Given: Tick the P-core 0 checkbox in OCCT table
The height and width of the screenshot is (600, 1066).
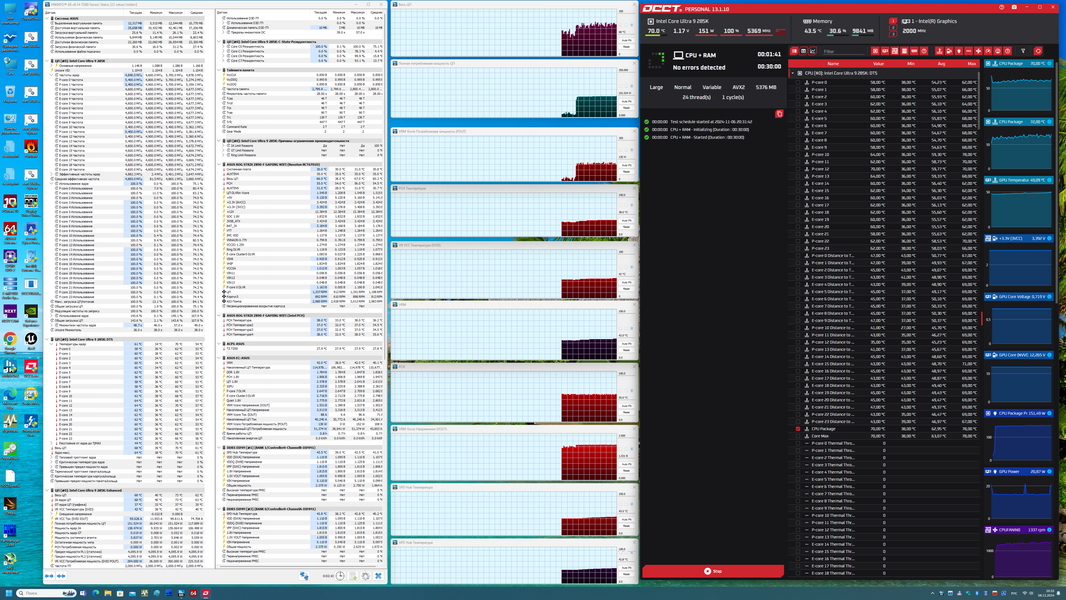Looking at the screenshot, I should [x=797, y=82].
